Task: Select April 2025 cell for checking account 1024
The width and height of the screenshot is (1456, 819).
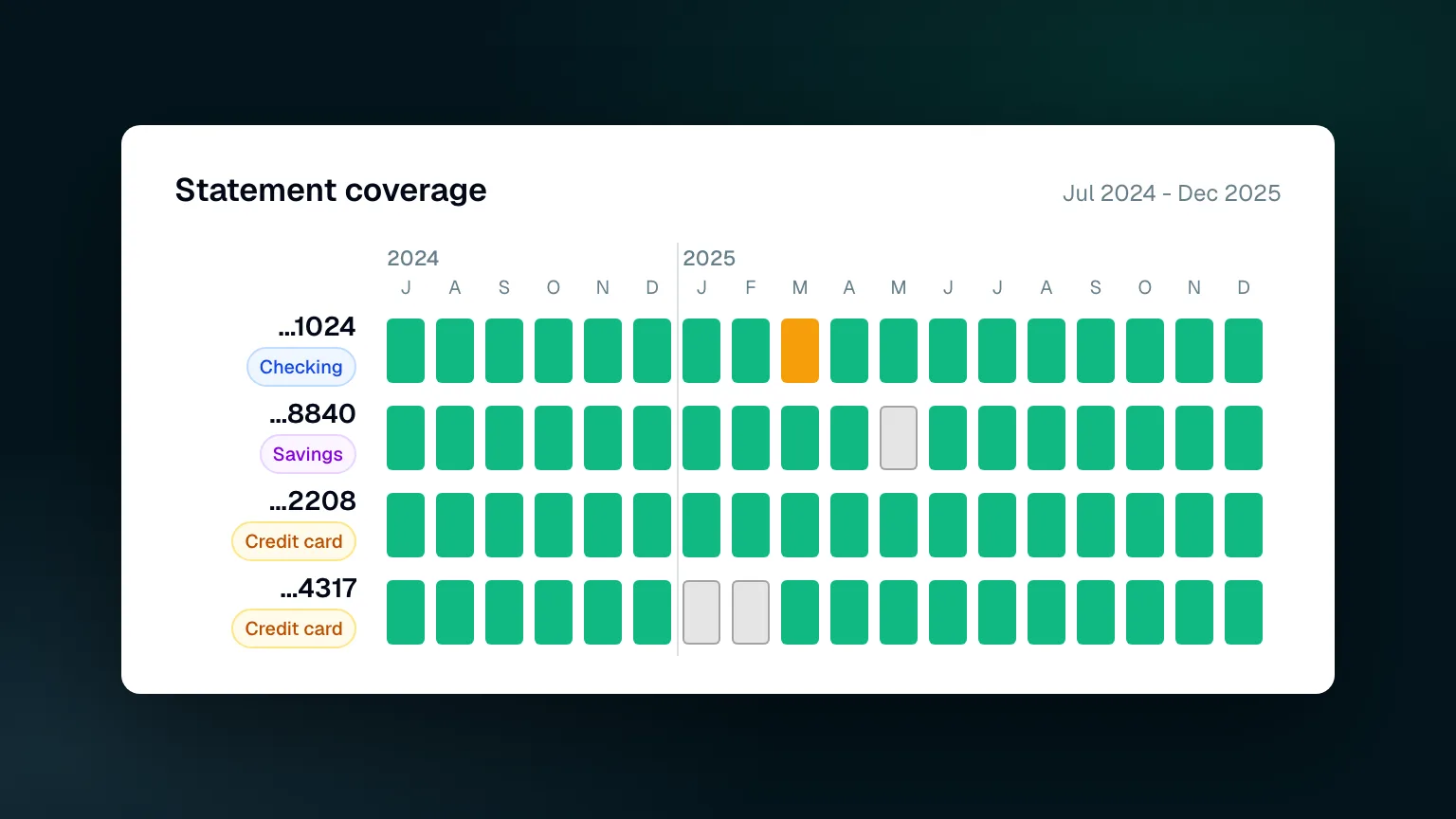Action: pos(849,351)
